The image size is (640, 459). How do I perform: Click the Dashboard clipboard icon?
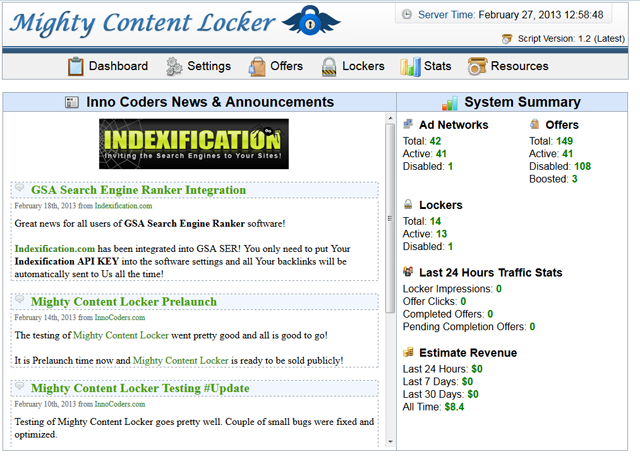(75, 67)
